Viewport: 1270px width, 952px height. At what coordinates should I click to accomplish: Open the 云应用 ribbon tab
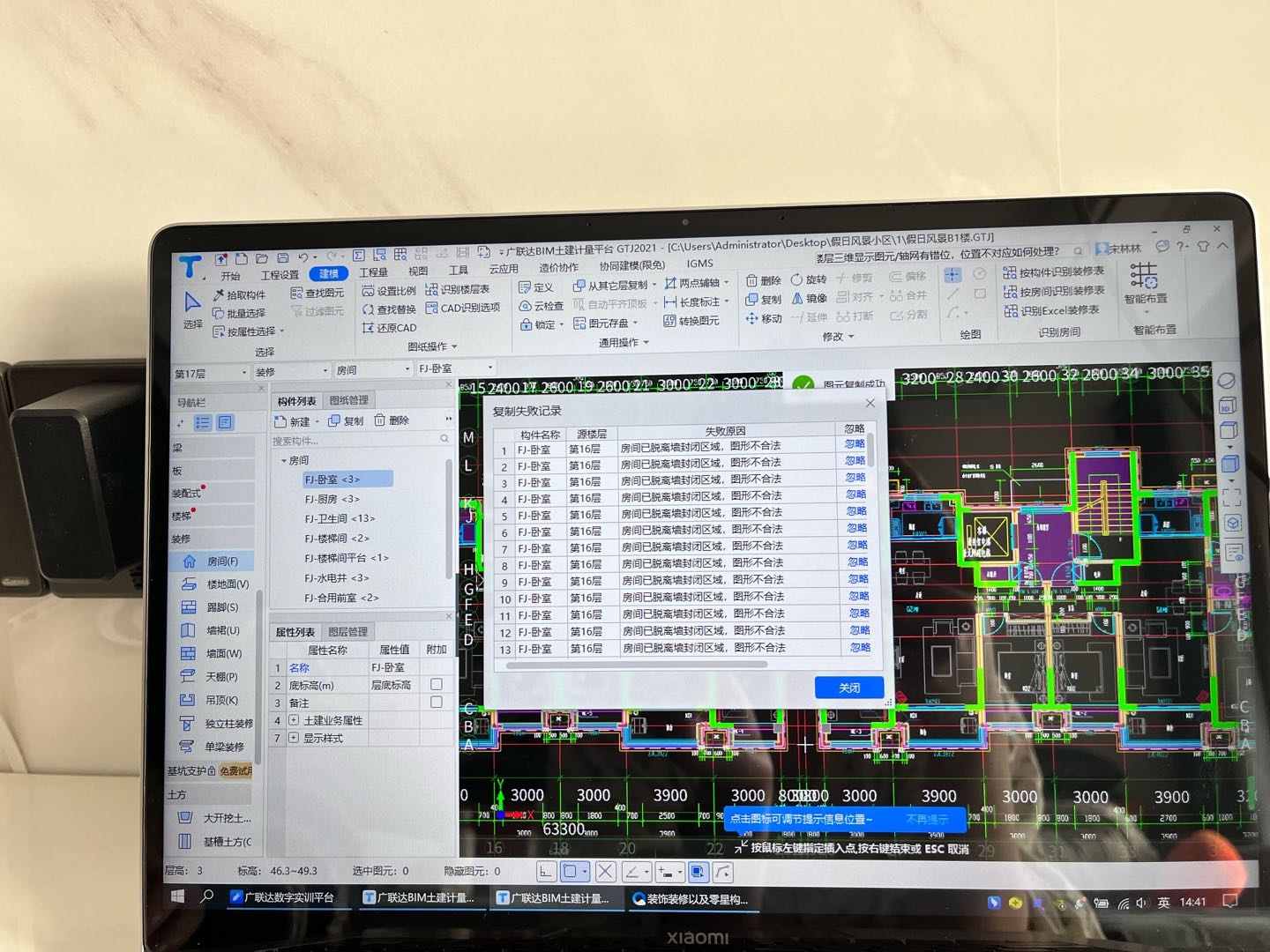coord(504,269)
